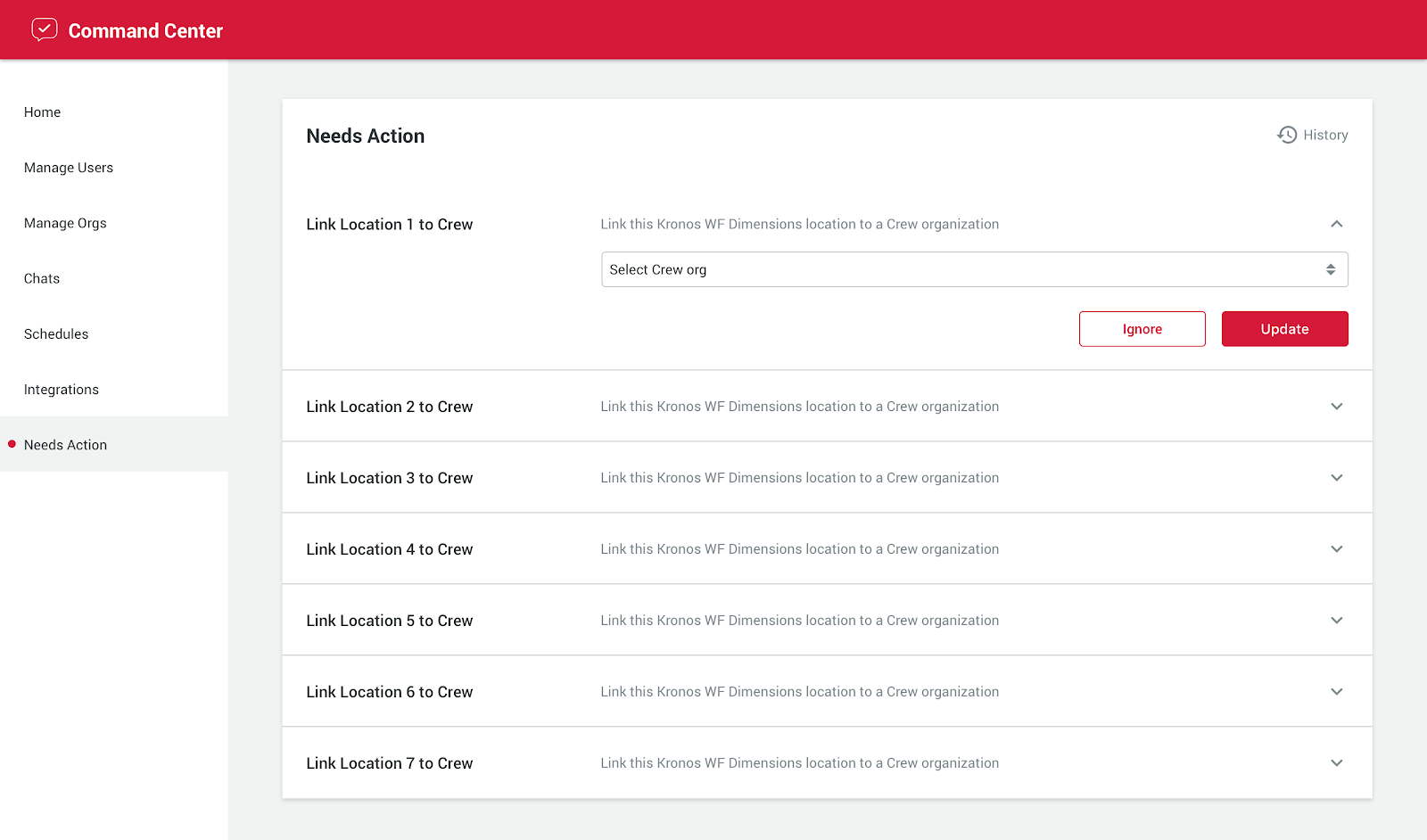
Task: Expand the Link Location 4 chevron
Action: pyautogui.click(x=1337, y=548)
